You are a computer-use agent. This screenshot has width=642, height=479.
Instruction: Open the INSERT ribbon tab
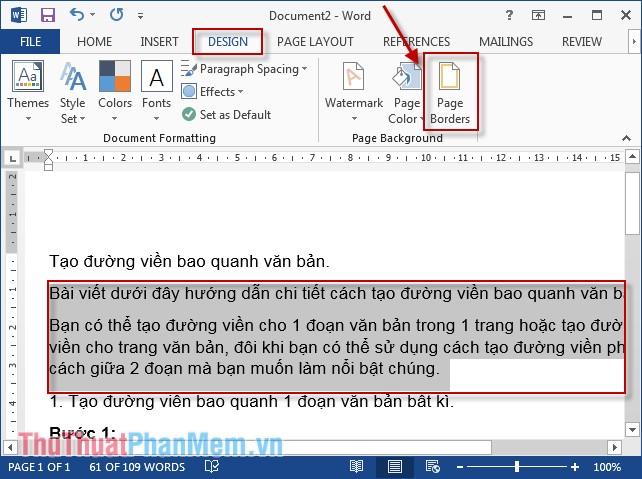click(160, 42)
